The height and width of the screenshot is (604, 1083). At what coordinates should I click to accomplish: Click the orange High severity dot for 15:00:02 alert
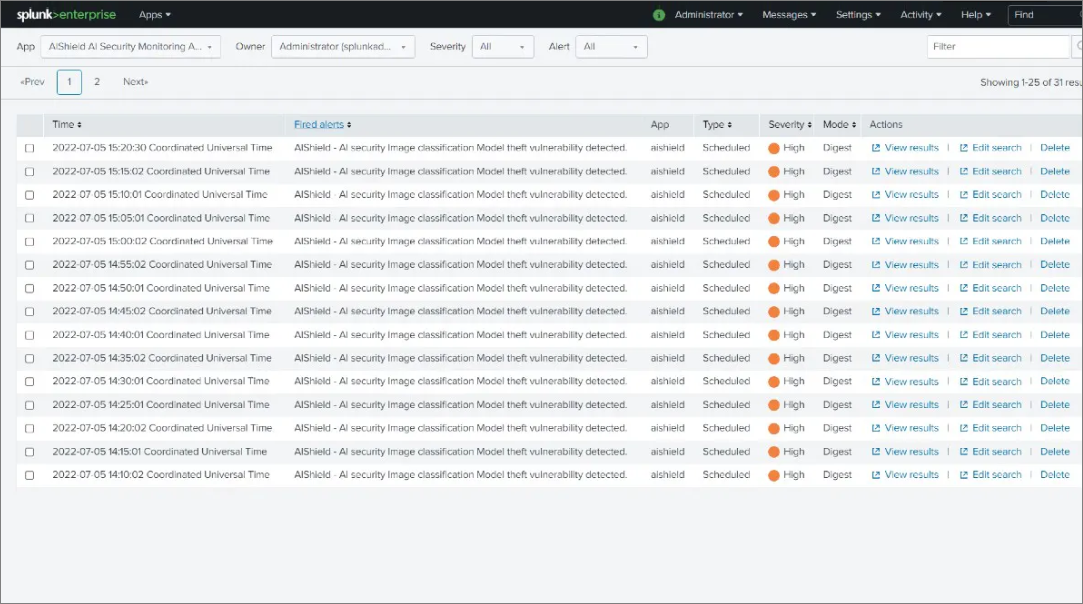click(x=774, y=242)
